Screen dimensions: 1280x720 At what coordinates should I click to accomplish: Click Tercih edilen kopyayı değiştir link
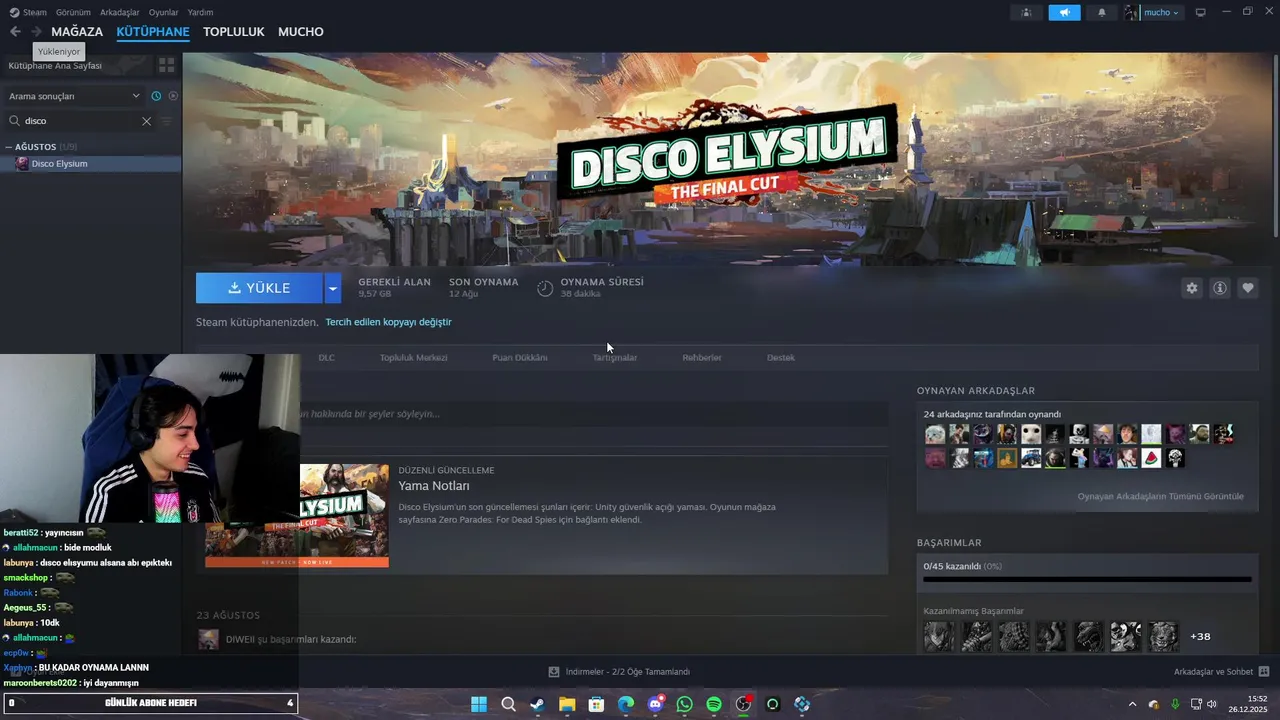click(388, 322)
